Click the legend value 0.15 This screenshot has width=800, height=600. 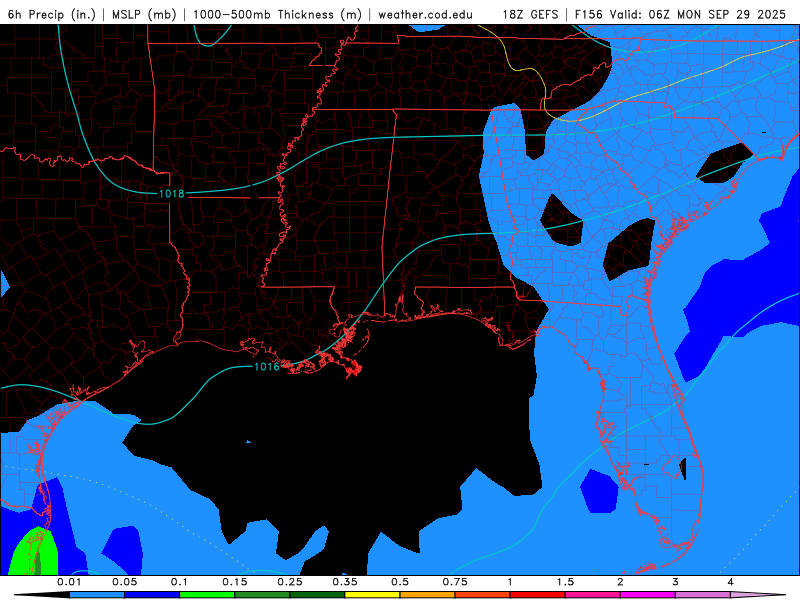point(235,582)
